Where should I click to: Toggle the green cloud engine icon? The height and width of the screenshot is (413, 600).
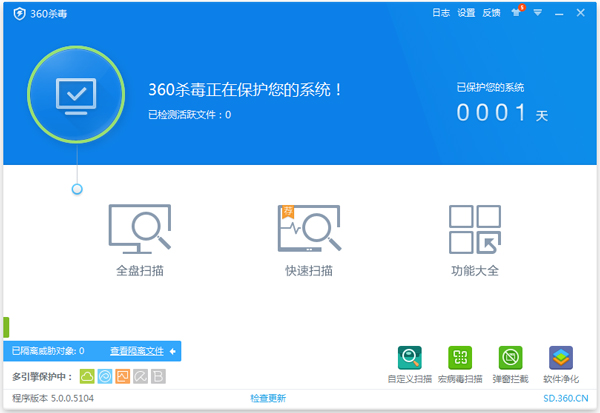coord(87,377)
